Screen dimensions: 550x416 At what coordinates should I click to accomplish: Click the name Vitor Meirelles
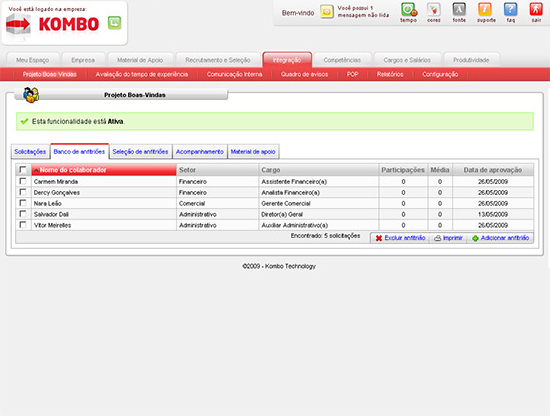[52, 225]
